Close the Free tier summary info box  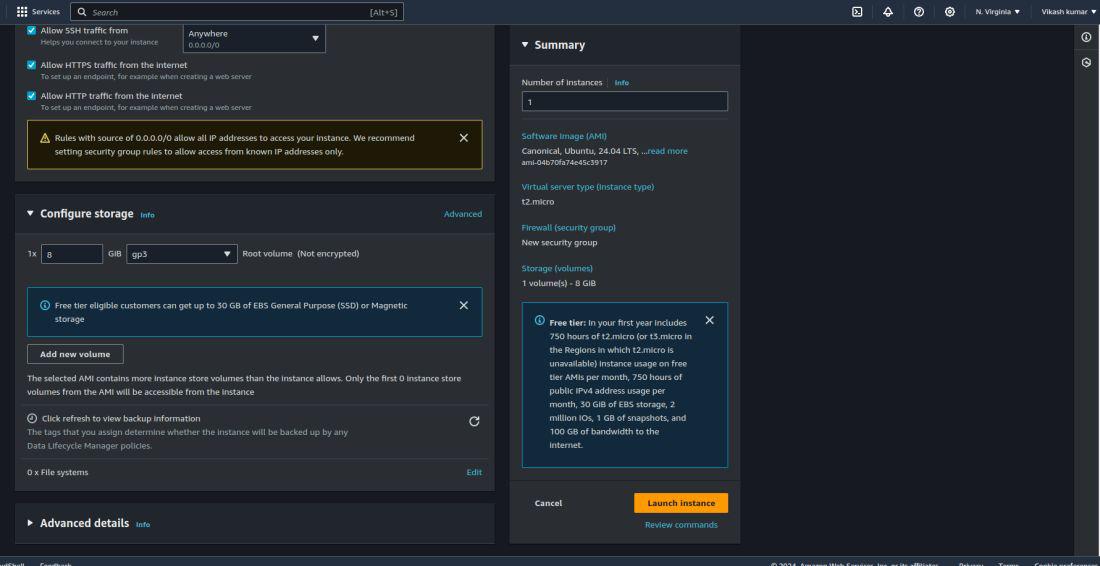709,320
